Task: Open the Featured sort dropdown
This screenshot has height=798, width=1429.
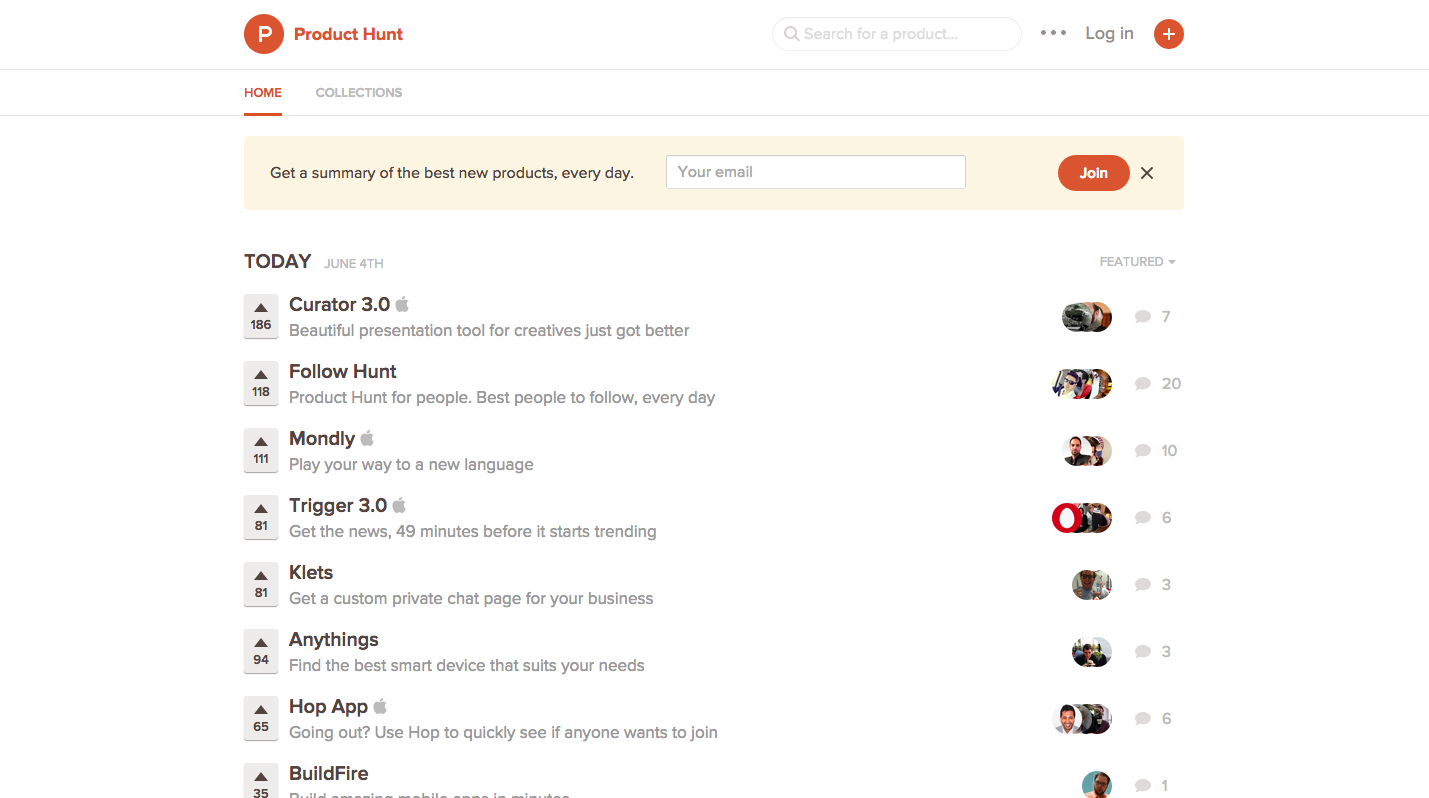Action: tap(1137, 262)
